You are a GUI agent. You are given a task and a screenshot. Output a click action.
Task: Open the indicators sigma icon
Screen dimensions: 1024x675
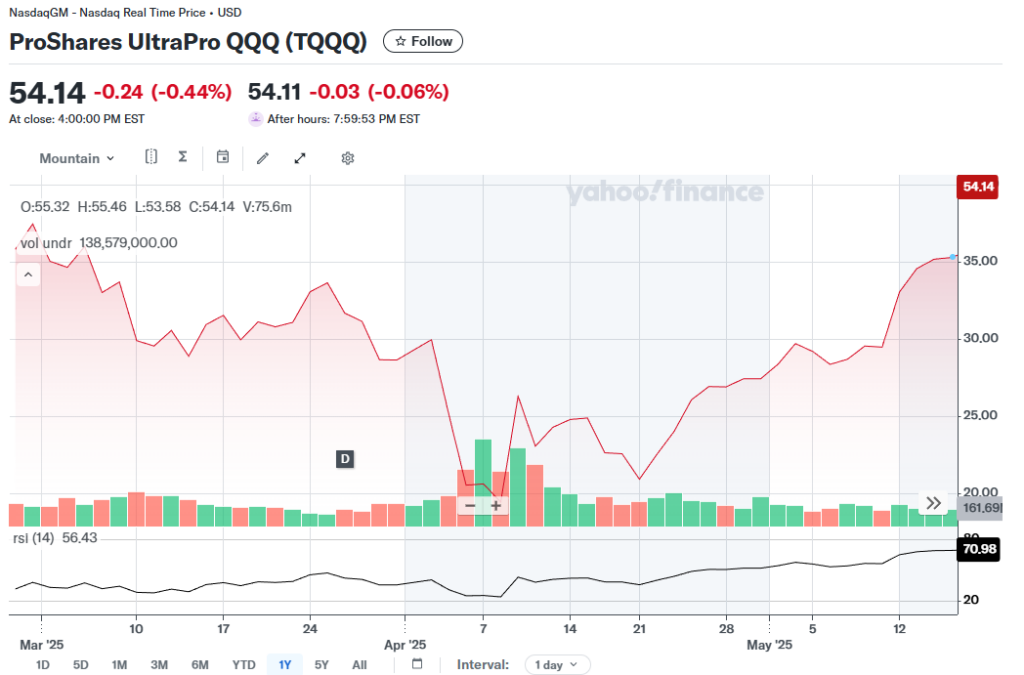point(182,157)
